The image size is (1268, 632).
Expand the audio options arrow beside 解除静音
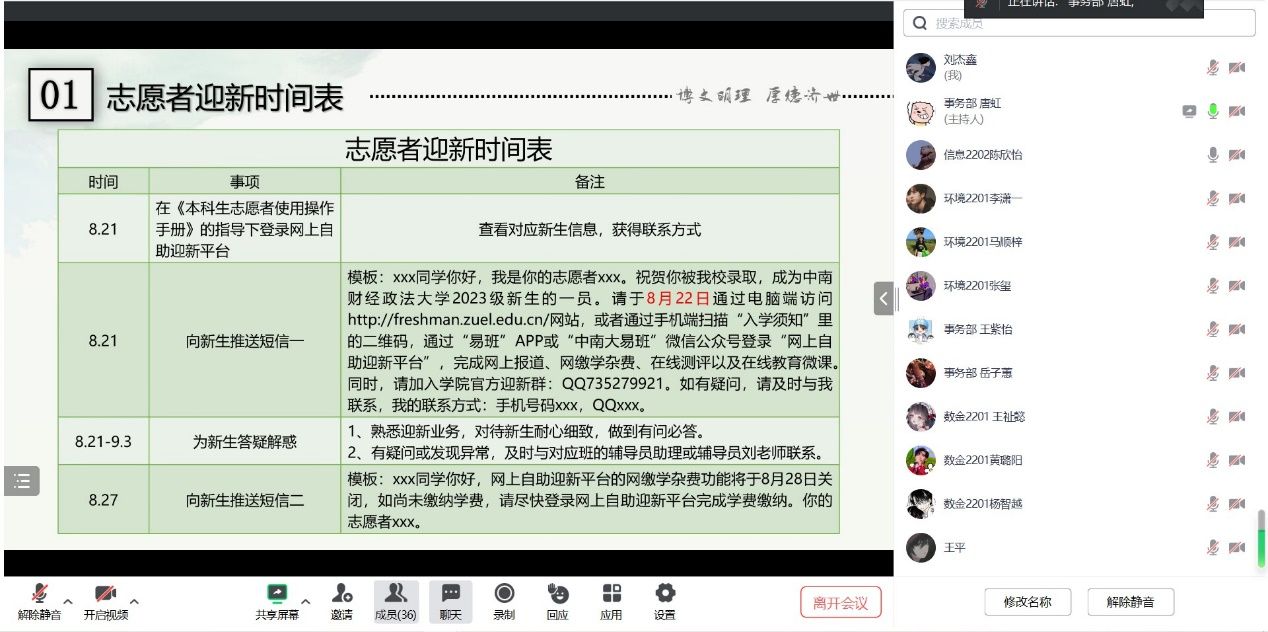click(69, 601)
